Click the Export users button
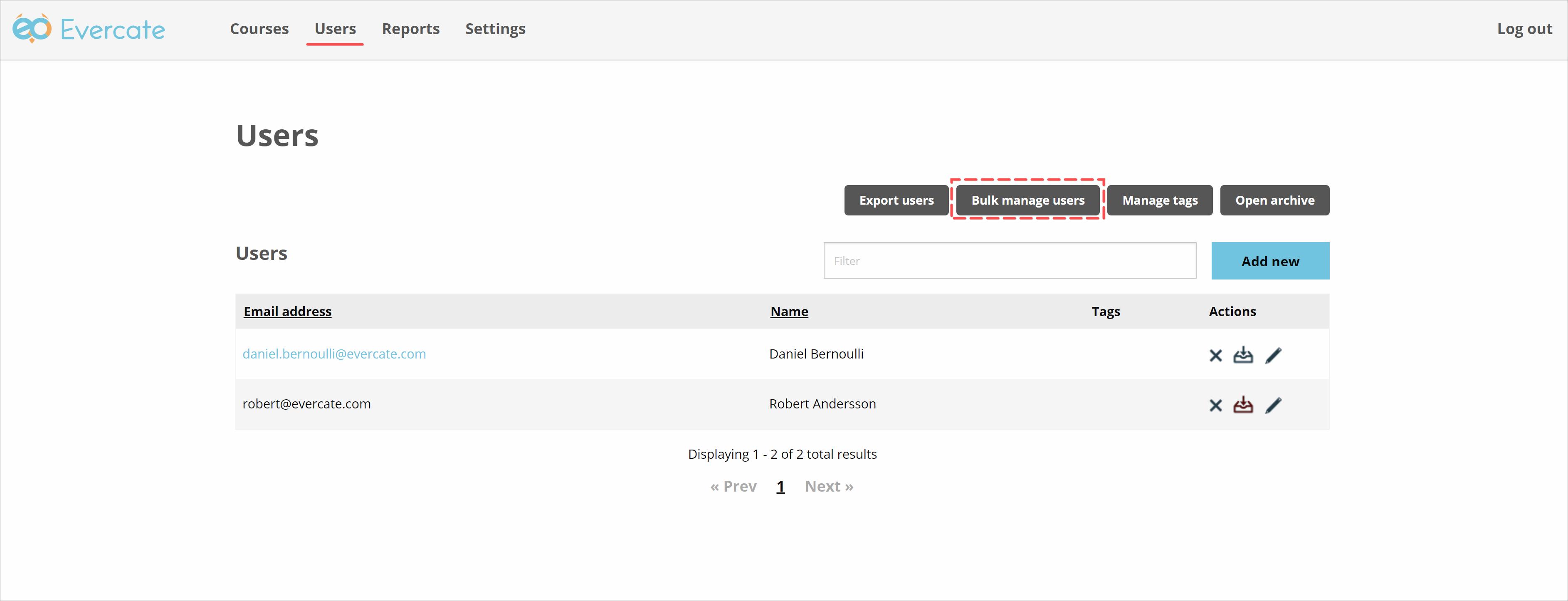Screen dimensions: 1568x601 895,200
